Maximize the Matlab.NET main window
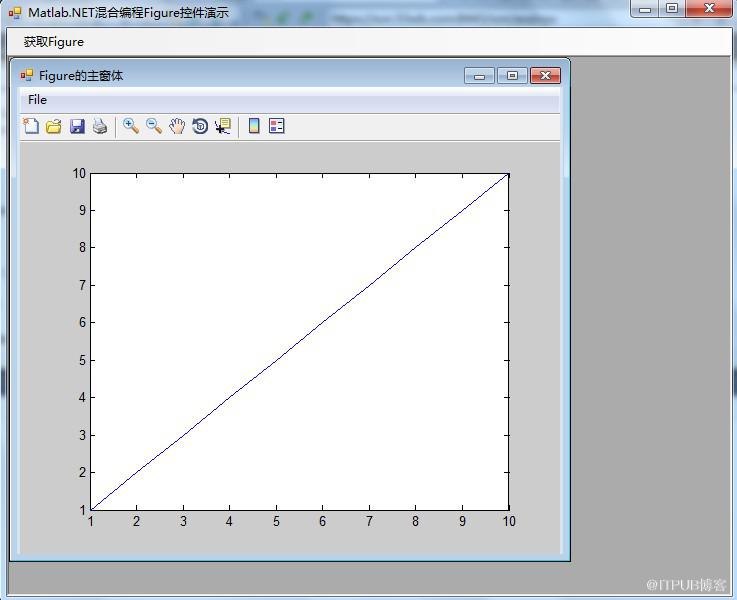Screen dimensions: 737x600 tap(672, 8)
